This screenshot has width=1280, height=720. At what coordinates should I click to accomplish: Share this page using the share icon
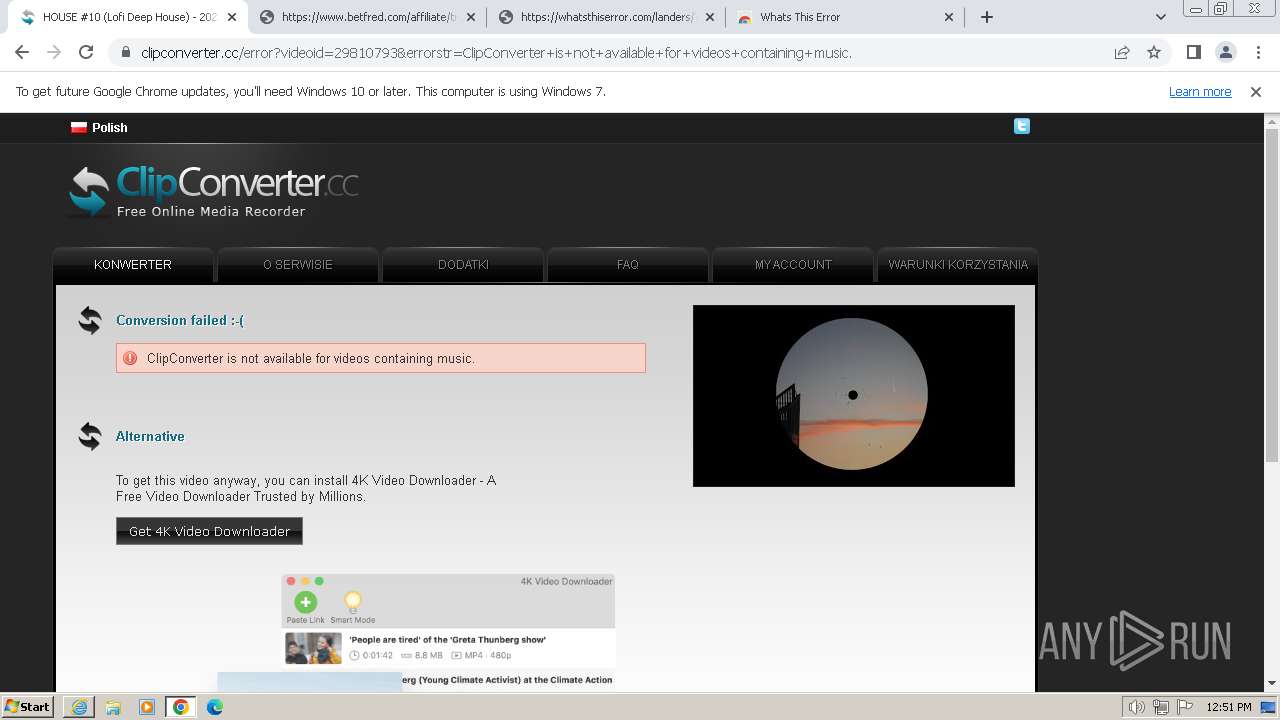point(1122,52)
